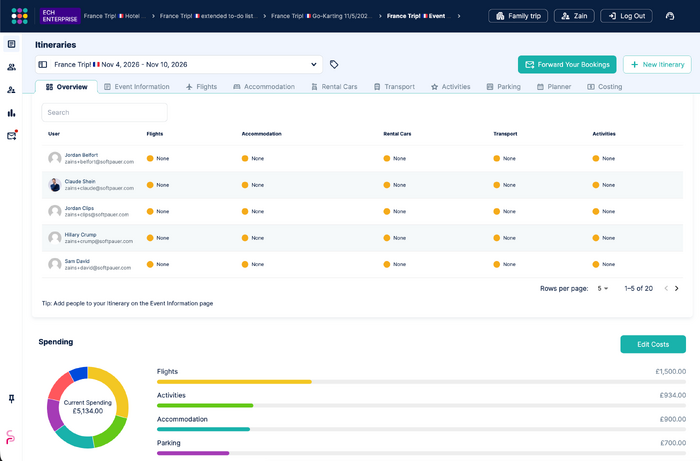The image size is (700, 461).
Task: Open France Trip extended to-do list breadcrumb
Action: 208,16
